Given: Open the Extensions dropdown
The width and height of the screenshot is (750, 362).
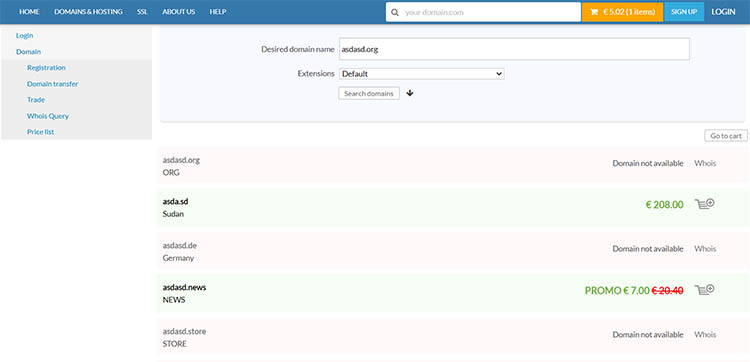Looking at the screenshot, I should pos(421,74).
